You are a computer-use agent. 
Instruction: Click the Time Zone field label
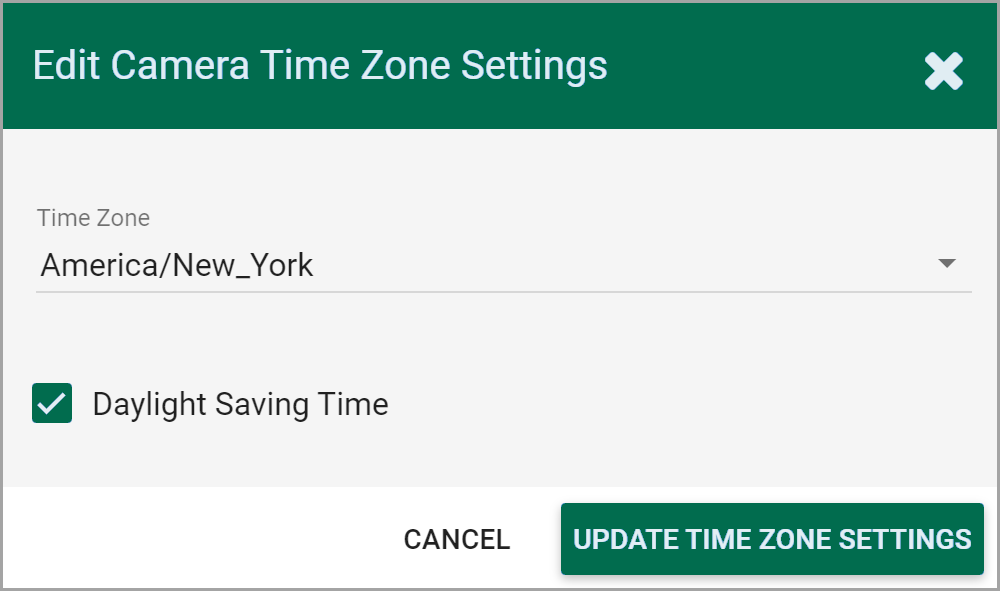coord(93,217)
